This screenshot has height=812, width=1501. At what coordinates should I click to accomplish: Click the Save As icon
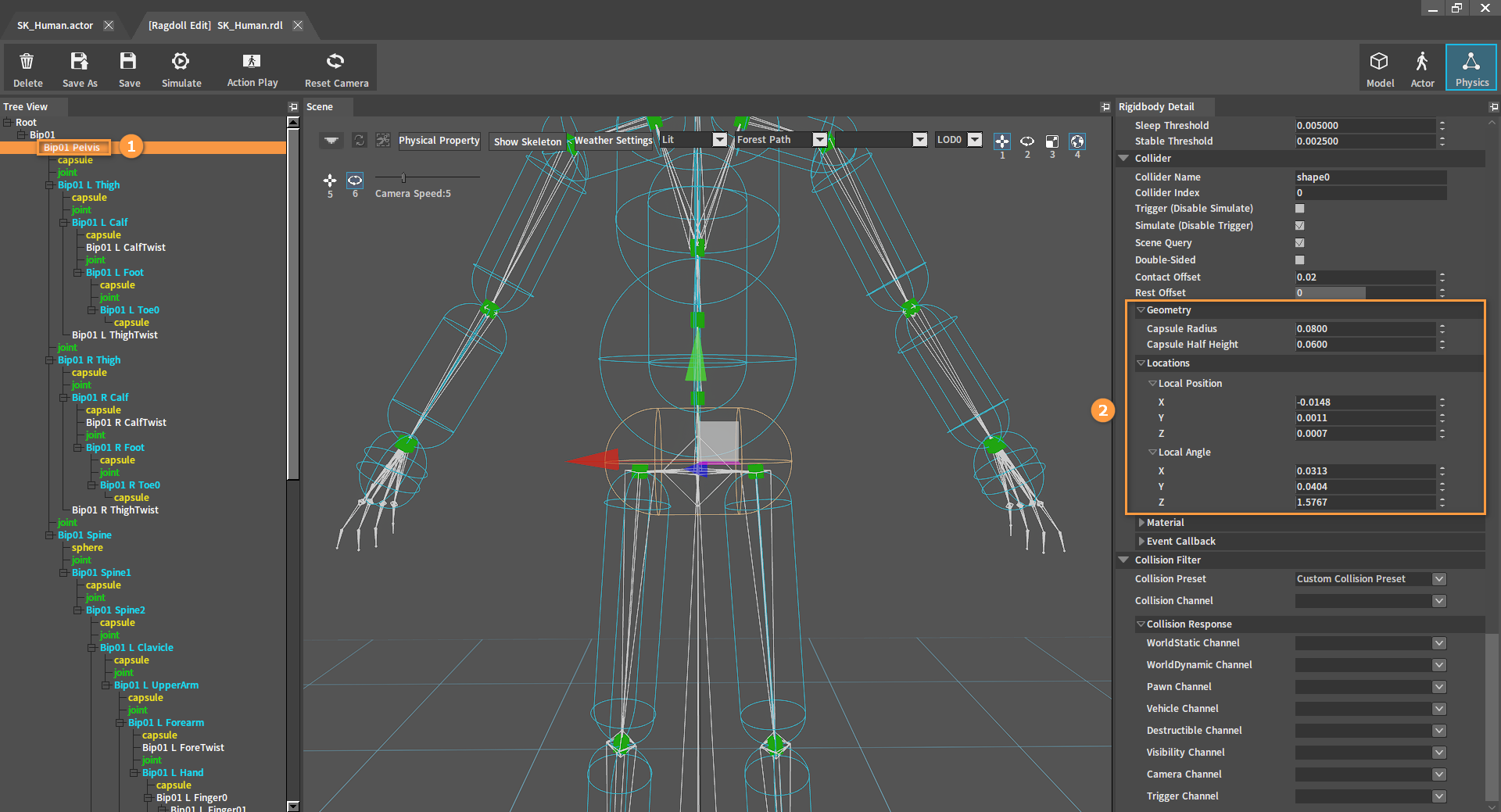pos(79,61)
